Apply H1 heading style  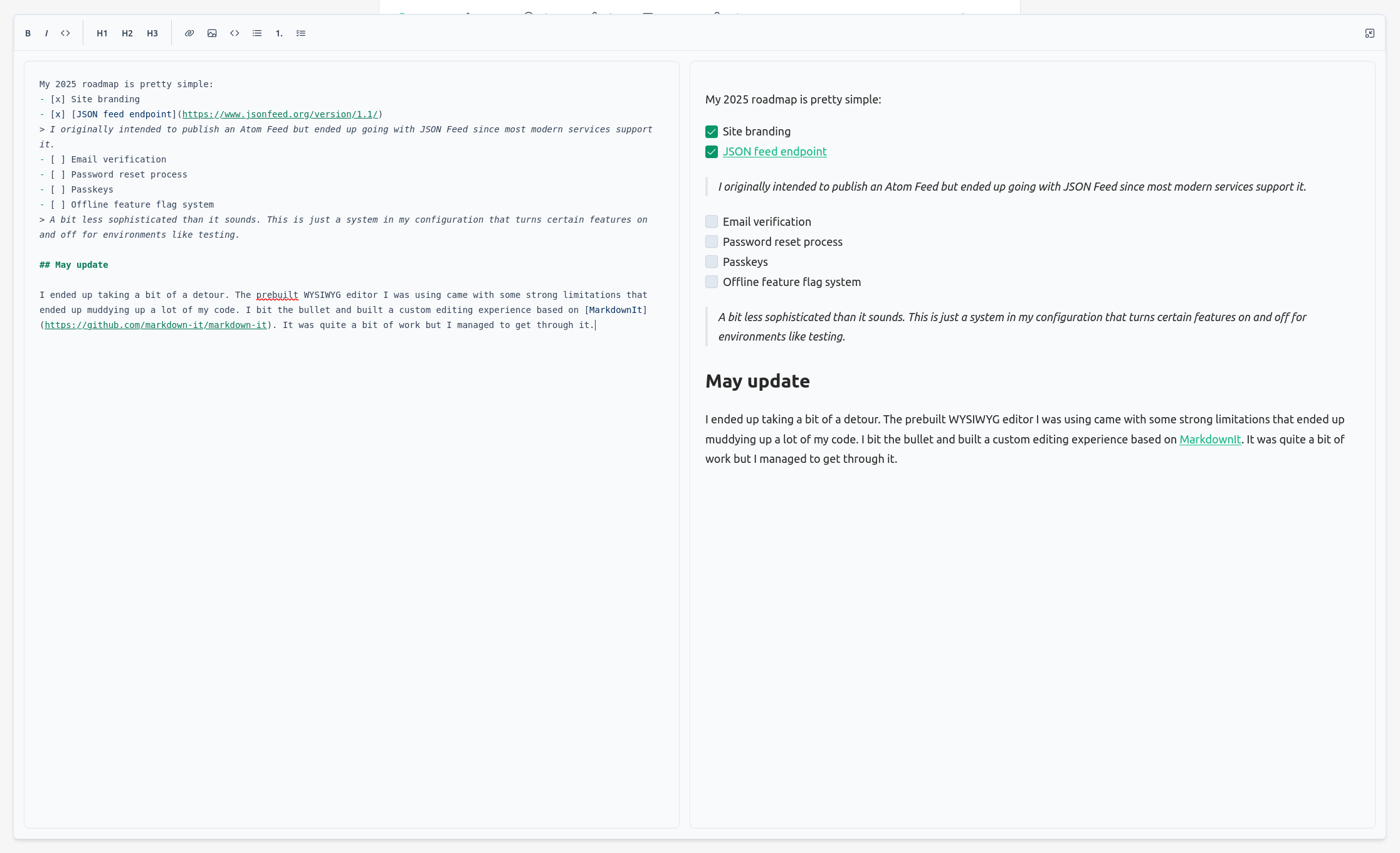click(102, 33)
